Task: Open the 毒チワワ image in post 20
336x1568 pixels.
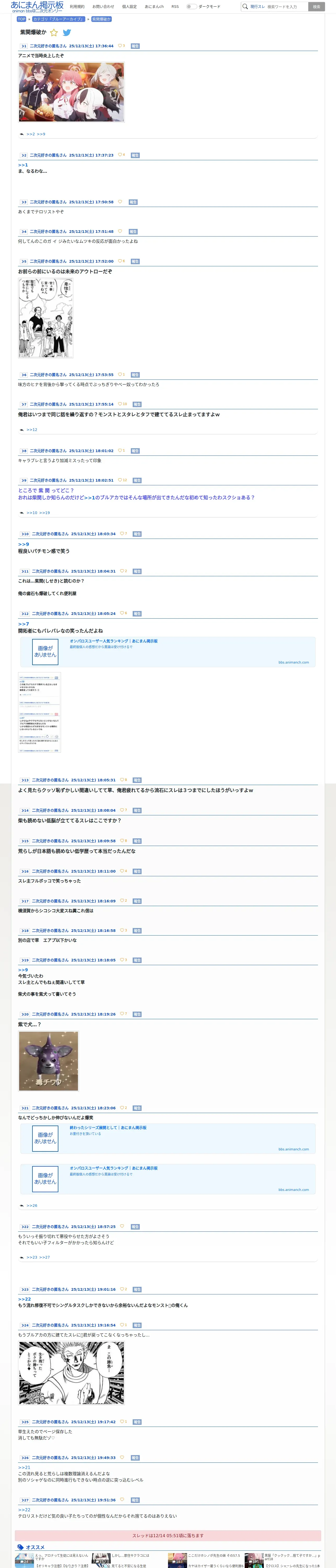Action: pos(48,1061)
